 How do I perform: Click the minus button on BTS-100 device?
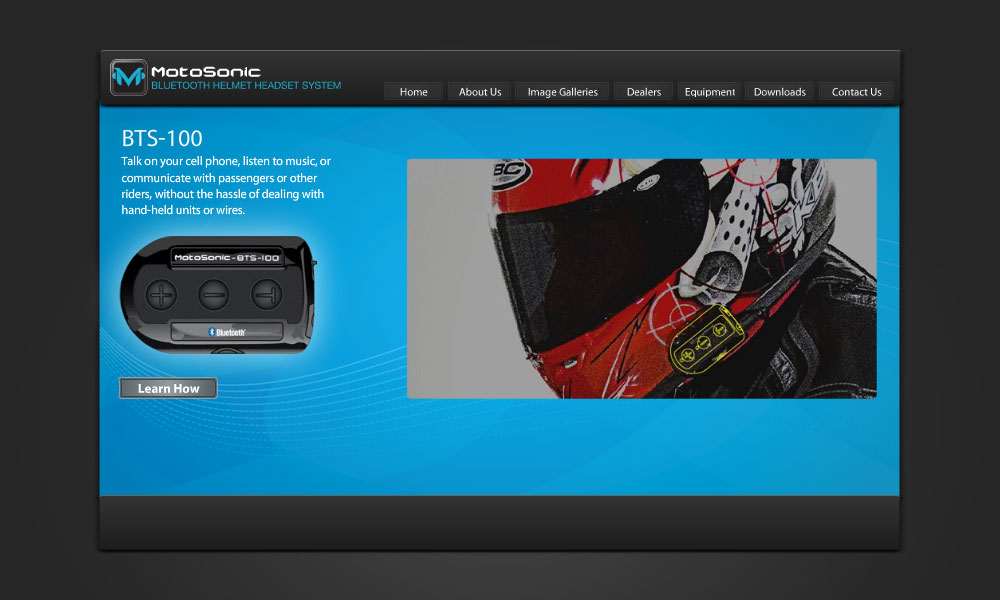[x=214, y=295]
